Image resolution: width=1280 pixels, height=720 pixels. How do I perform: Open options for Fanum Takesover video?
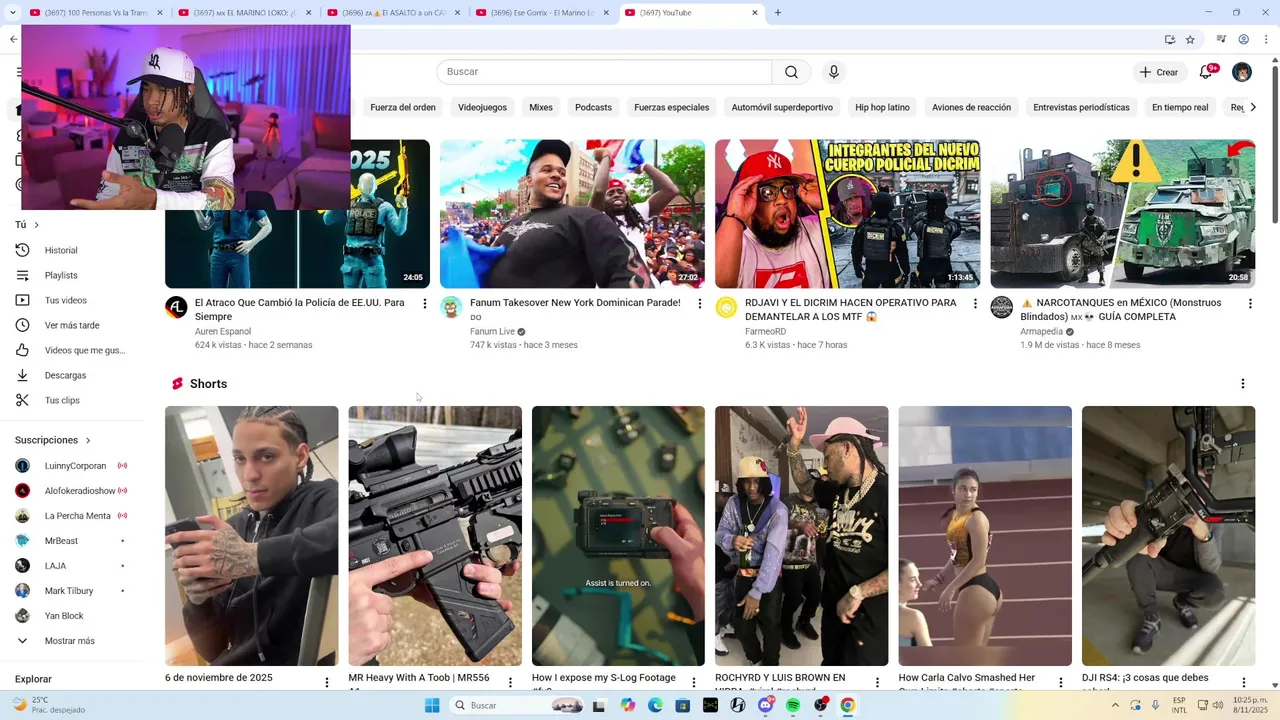coord(700,304)
